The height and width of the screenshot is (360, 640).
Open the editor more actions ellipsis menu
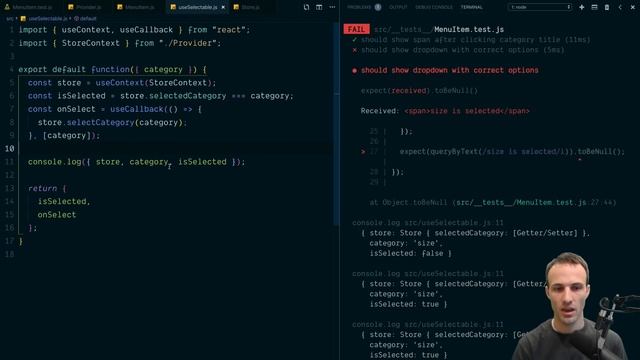[332, 7]
